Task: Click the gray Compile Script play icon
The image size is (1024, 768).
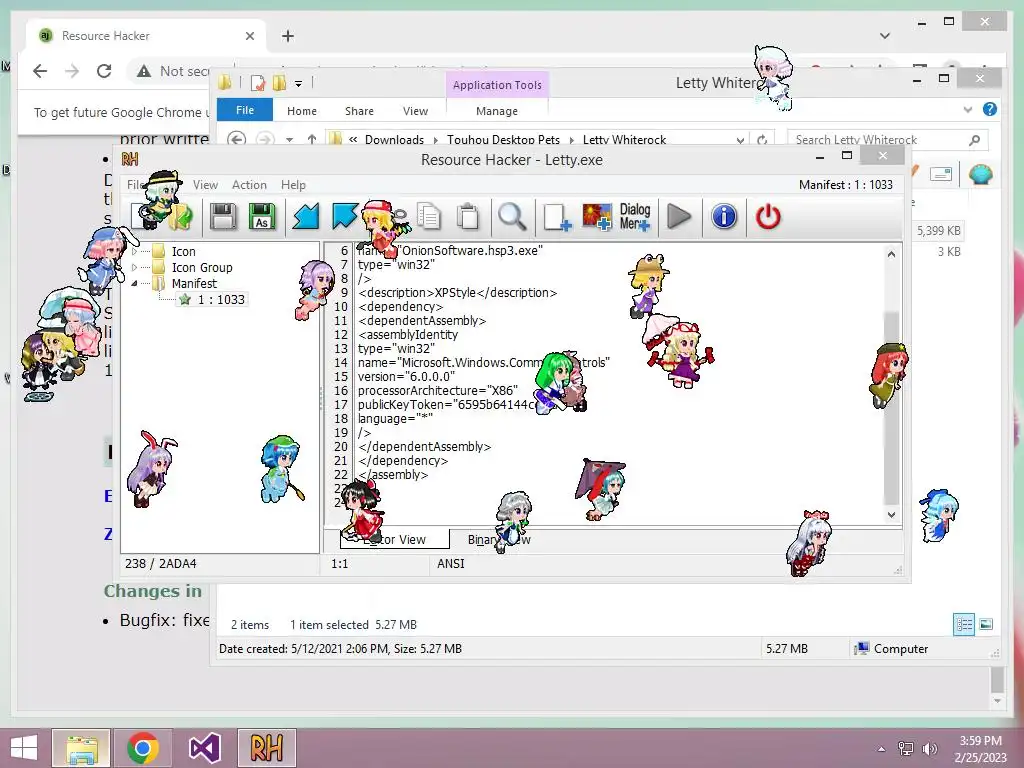Action: (x=679, y=217)
